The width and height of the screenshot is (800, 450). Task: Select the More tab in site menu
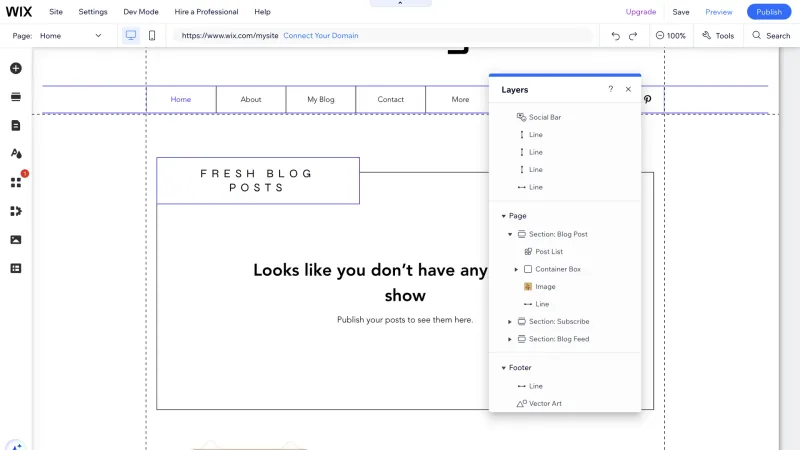pos(460,99)
